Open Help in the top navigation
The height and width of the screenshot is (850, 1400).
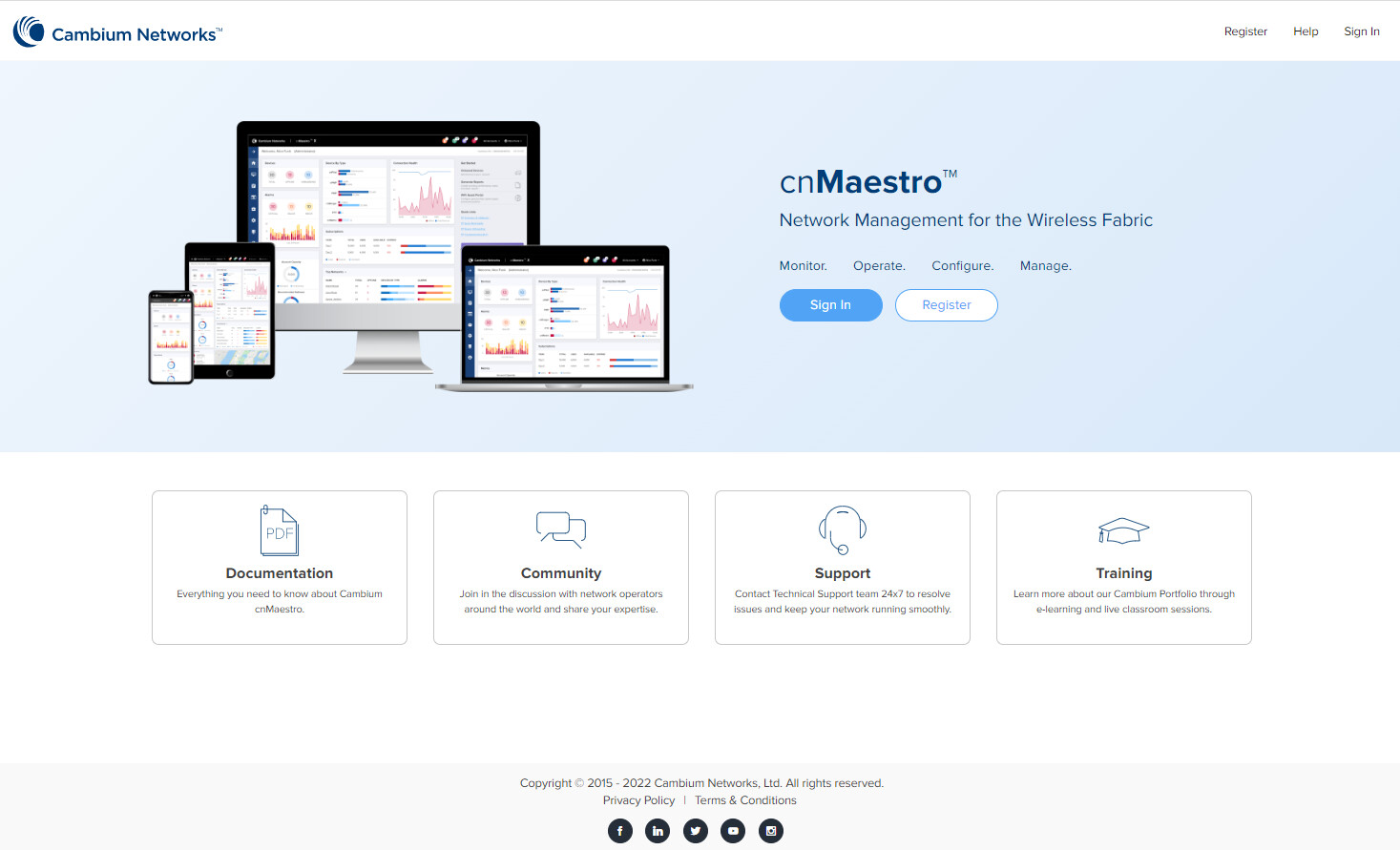coord(1306,31)
